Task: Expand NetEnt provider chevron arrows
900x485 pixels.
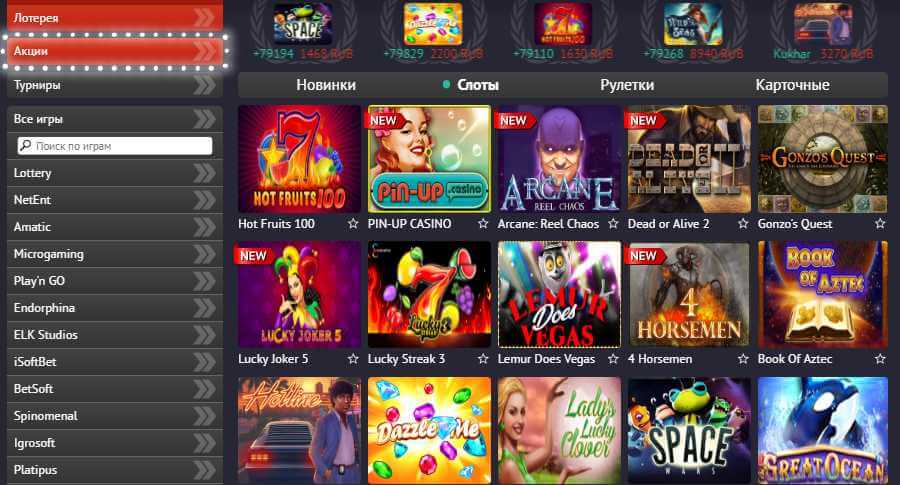Action: (204, 200)
